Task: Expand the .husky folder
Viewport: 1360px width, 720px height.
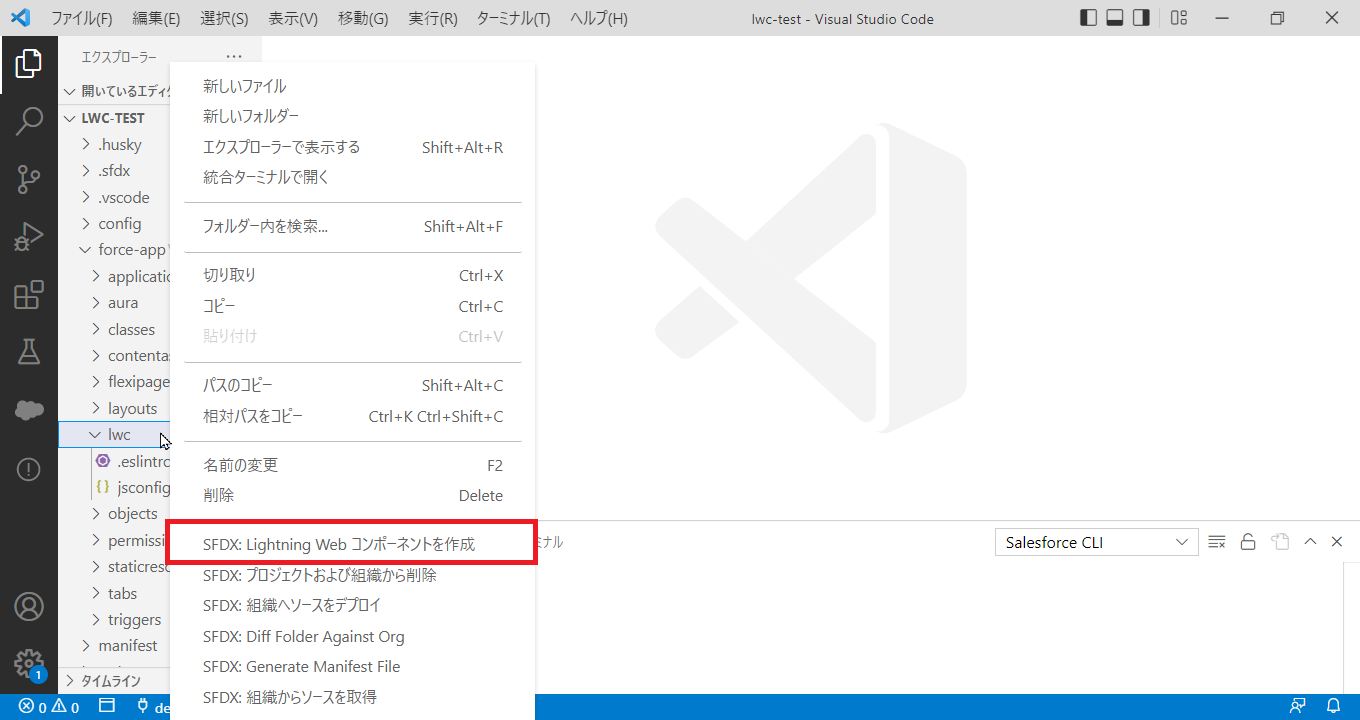Action: coord(119,145)
